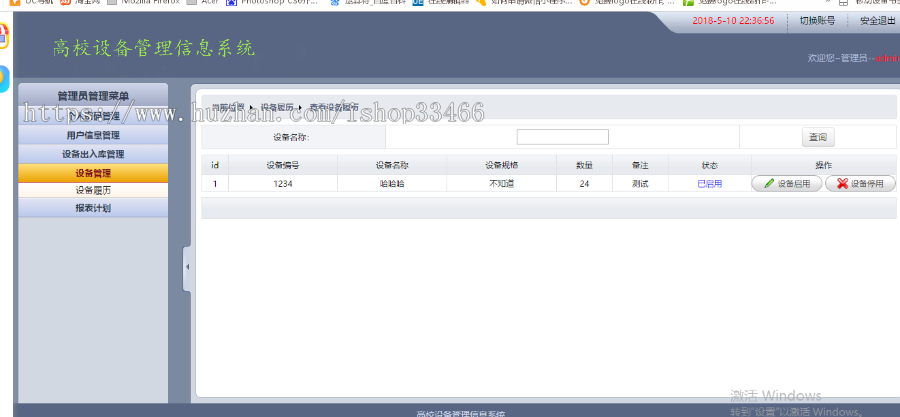Select the quantity cell 24
Image resolution: width=900 pixels, height=417 pixels.
[x=584, y=184]
